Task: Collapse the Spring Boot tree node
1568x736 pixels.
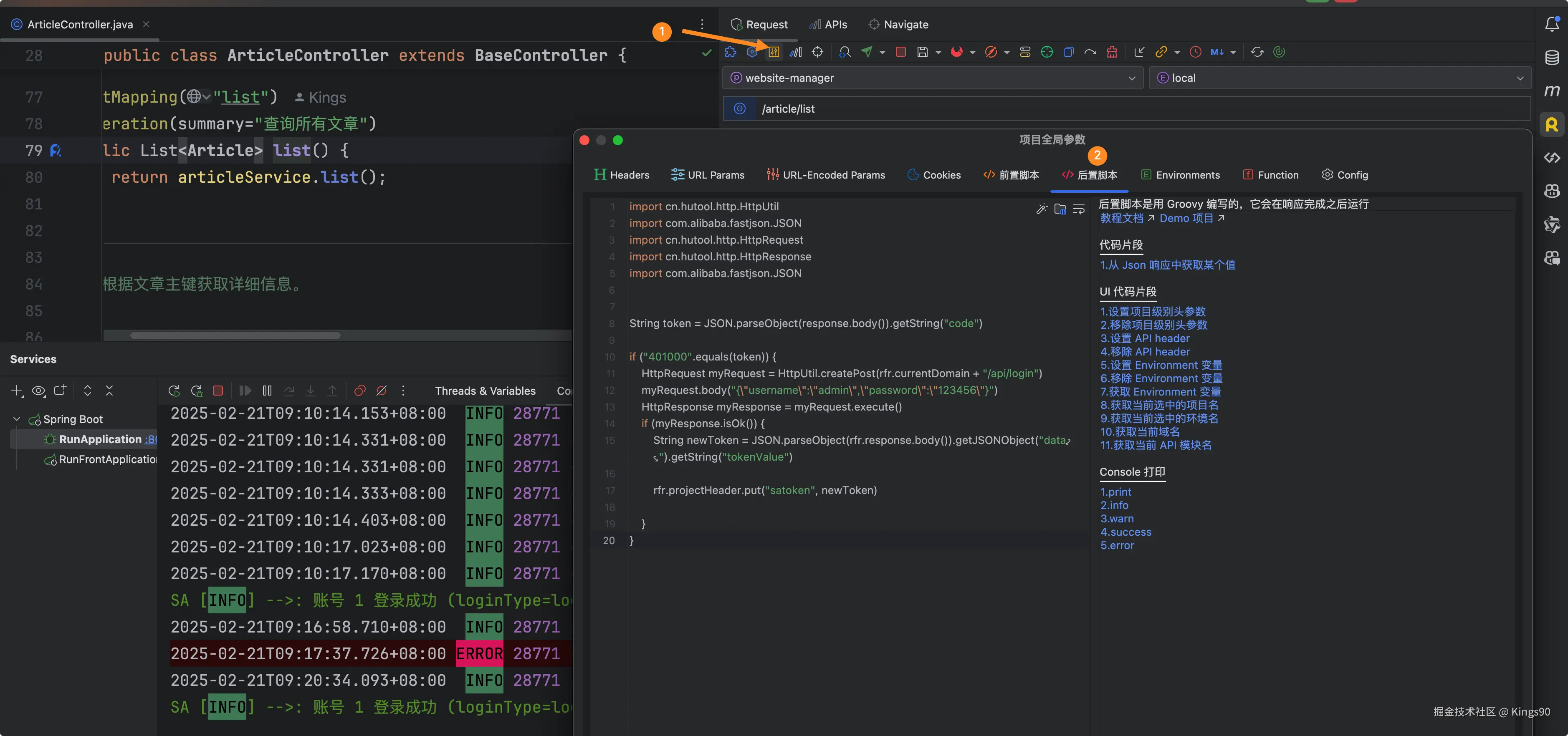Action: coord(17,419)
